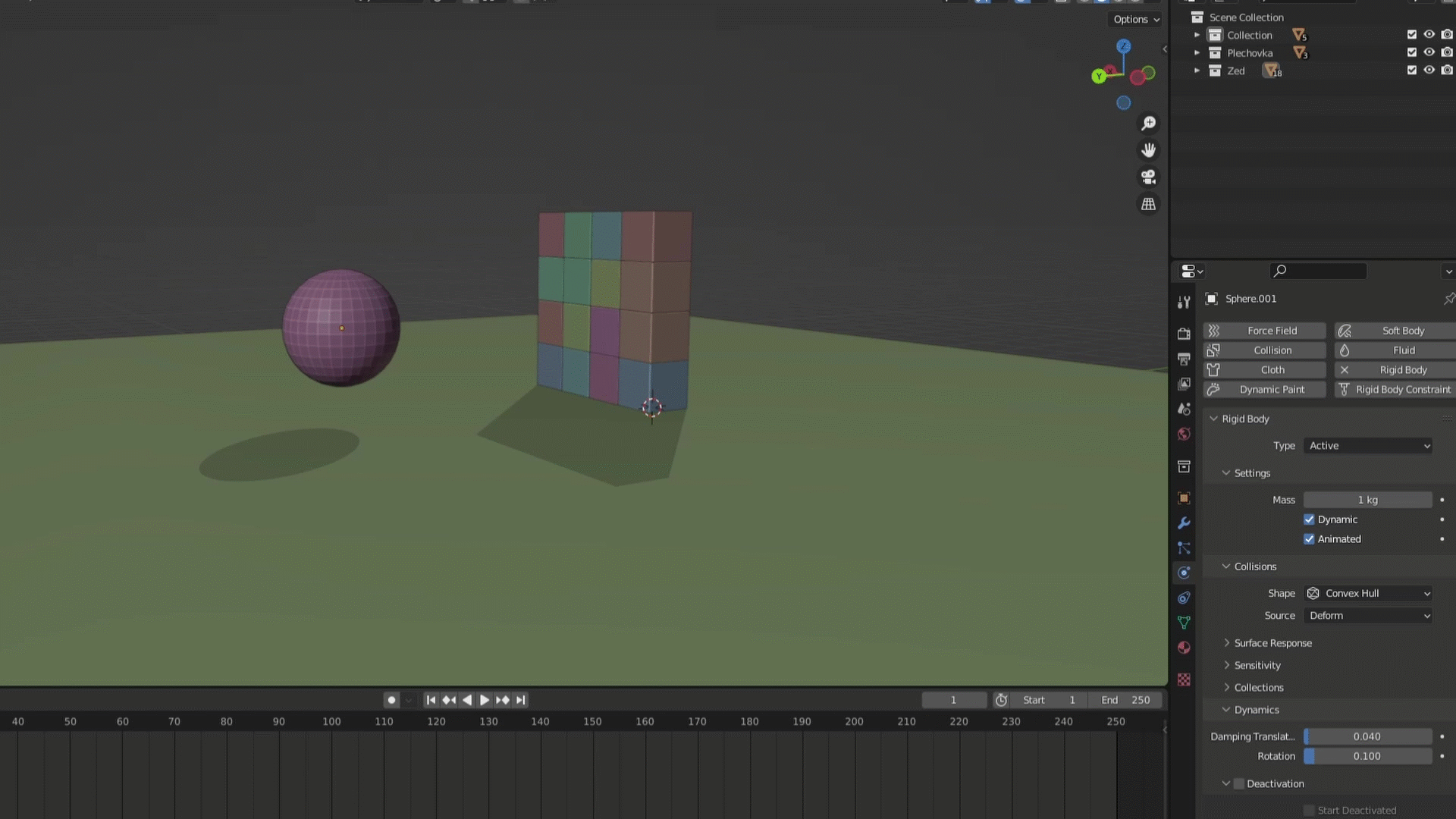Screen dimensions: 1456x819
Task: Open the Material properties tab
Action: pos(1184,648)
